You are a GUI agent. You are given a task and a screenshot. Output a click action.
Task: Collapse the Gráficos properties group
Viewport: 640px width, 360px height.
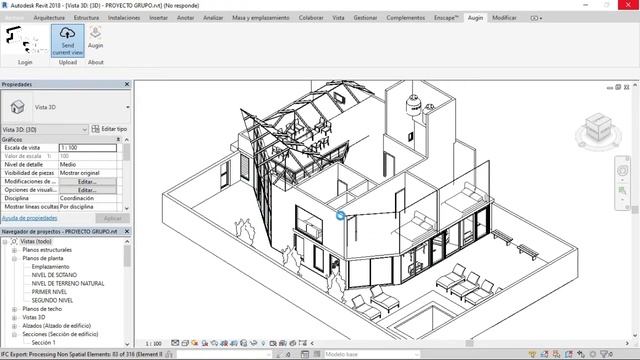[118, 140]
